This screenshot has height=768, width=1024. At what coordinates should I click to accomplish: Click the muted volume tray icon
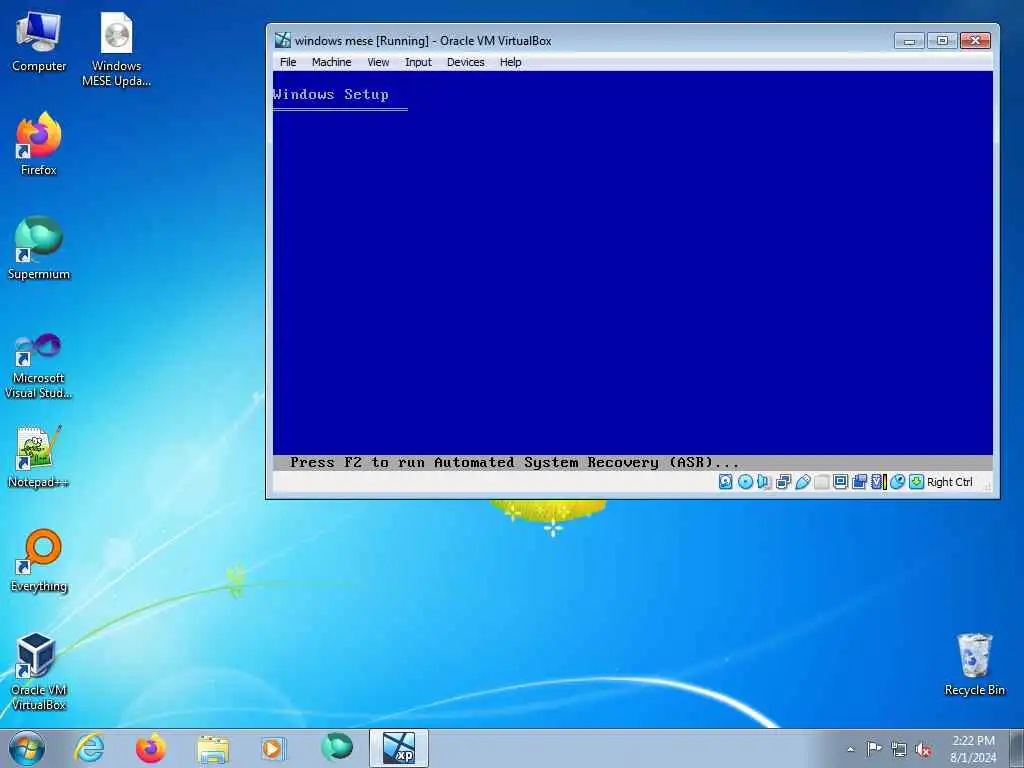click(x=923, y=749)
